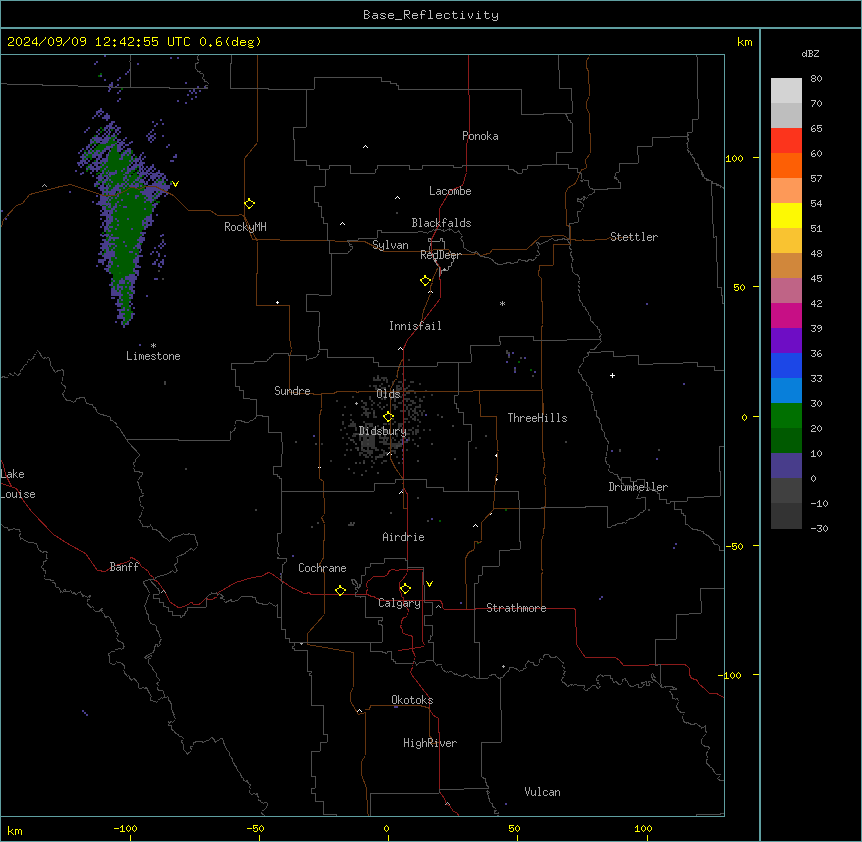Click the Sundre label
This screenshot has height=842, width=862.
pyautogui.click(x=292, y=391)
